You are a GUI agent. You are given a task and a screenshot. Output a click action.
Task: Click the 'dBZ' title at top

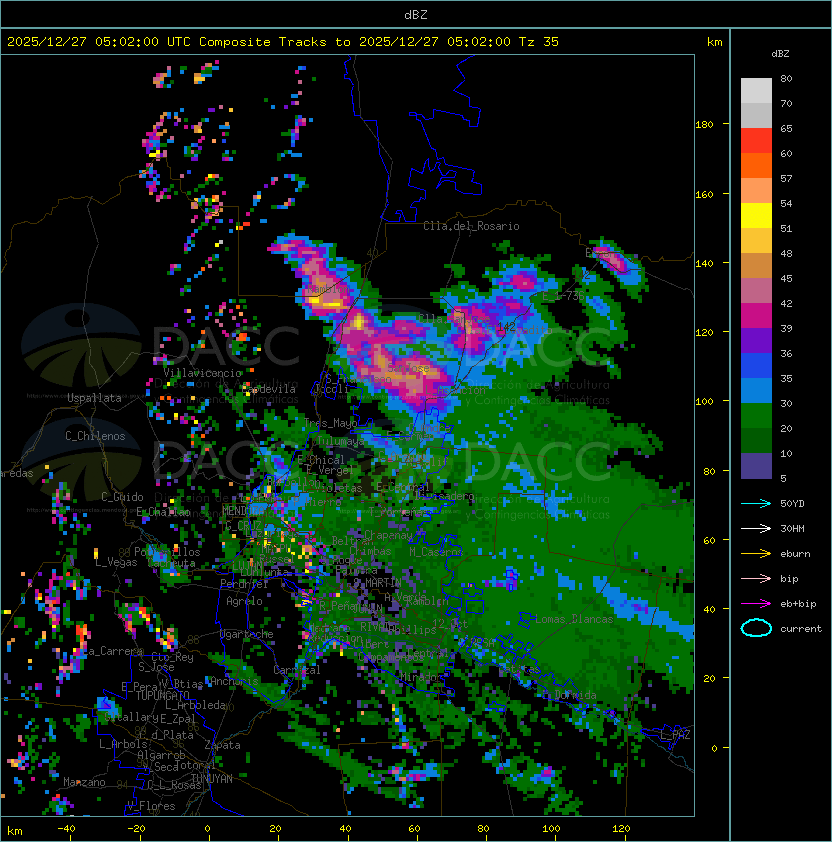pos(416,15)
